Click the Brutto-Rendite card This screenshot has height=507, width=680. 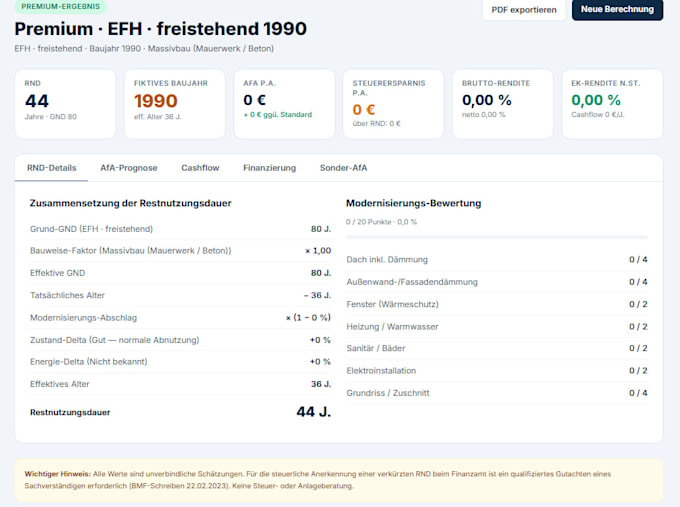pos(503,104)
